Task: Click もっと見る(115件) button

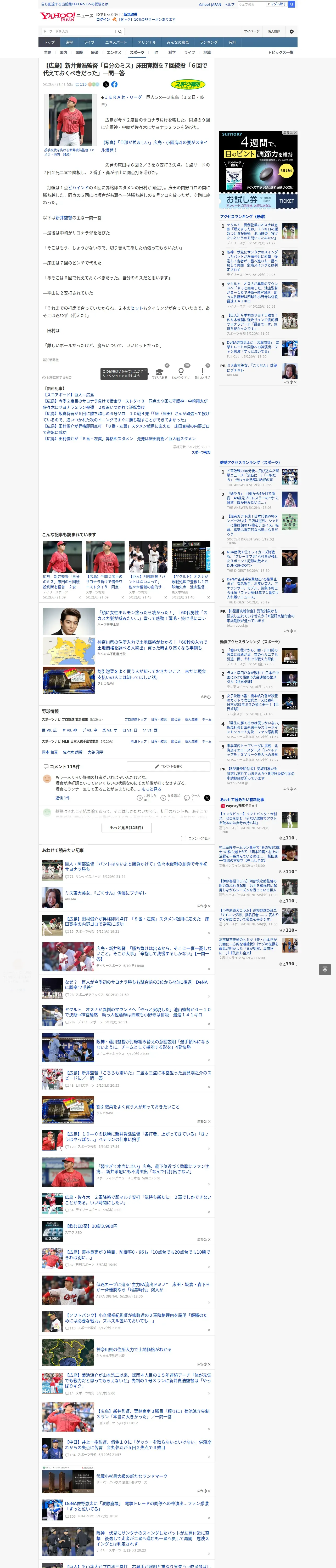Action: [x=127, y=828]
